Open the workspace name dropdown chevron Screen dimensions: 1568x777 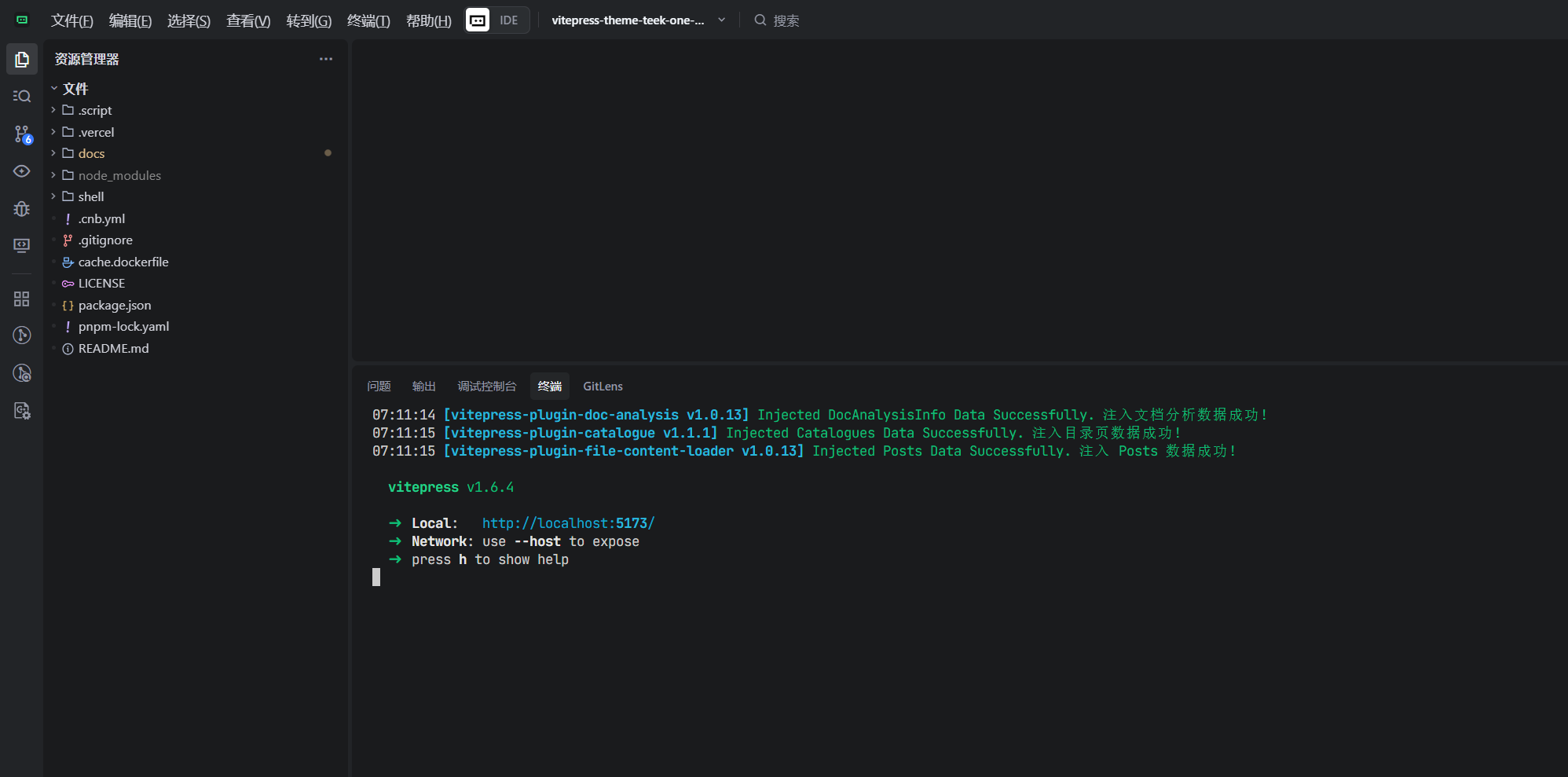[721, 20]
